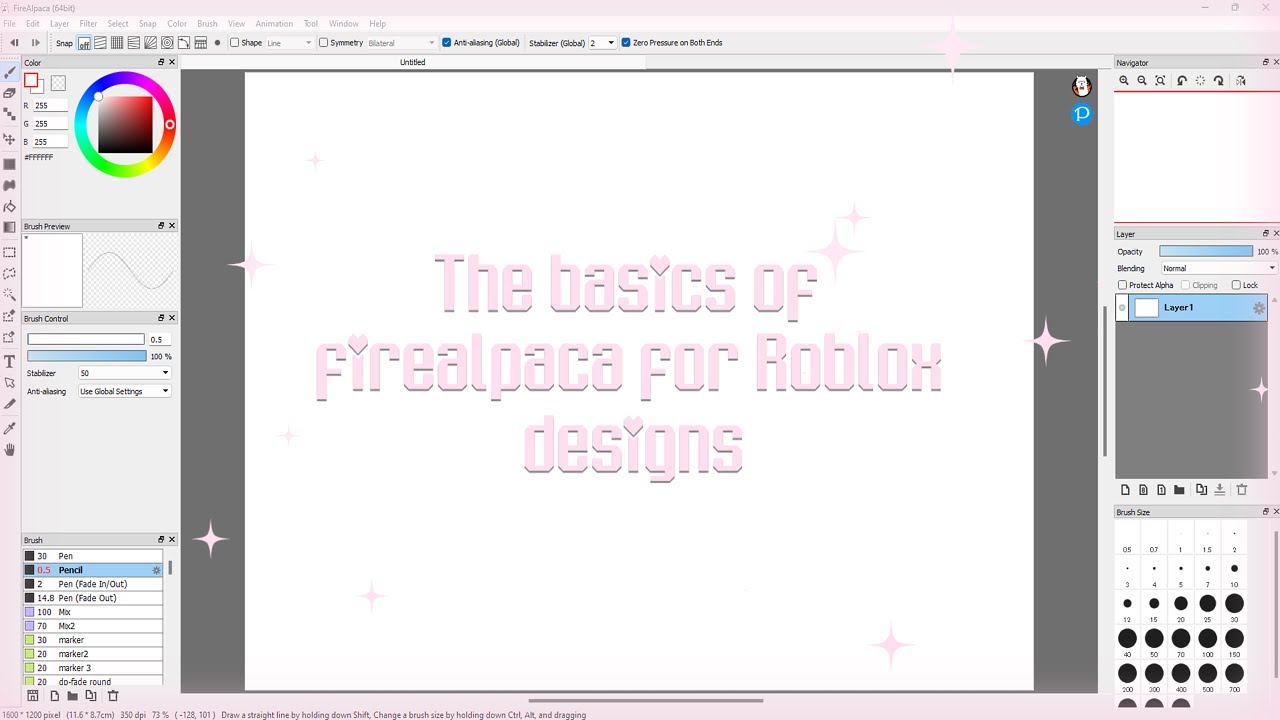Viewport: 1280px width, 720px height.
Task: Click the Zoom In navigator icon
Action: tap(1124, 81)
